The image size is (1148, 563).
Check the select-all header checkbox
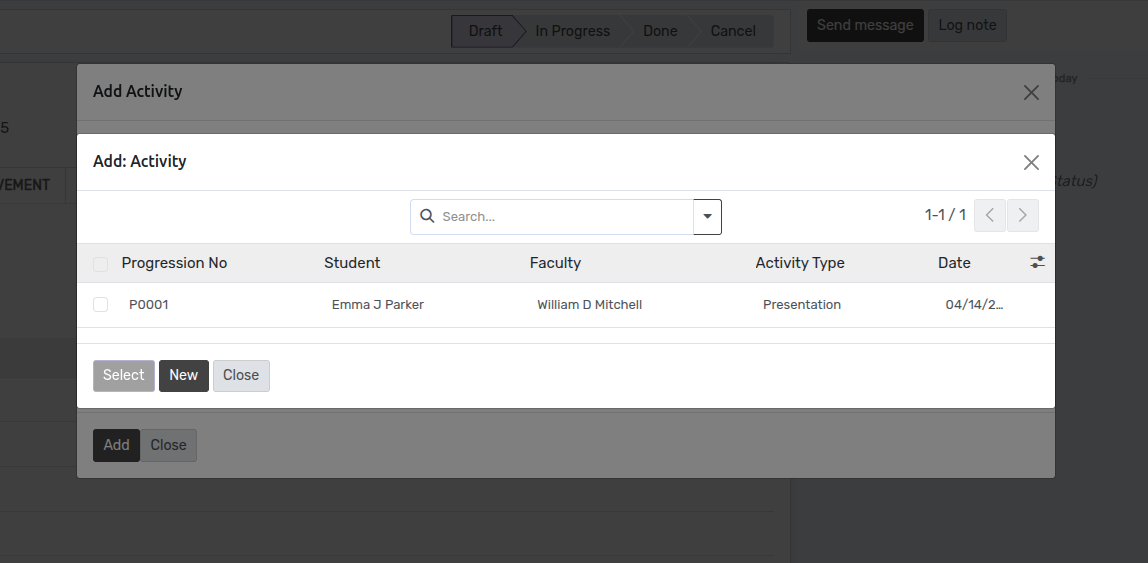click(100, 264)
